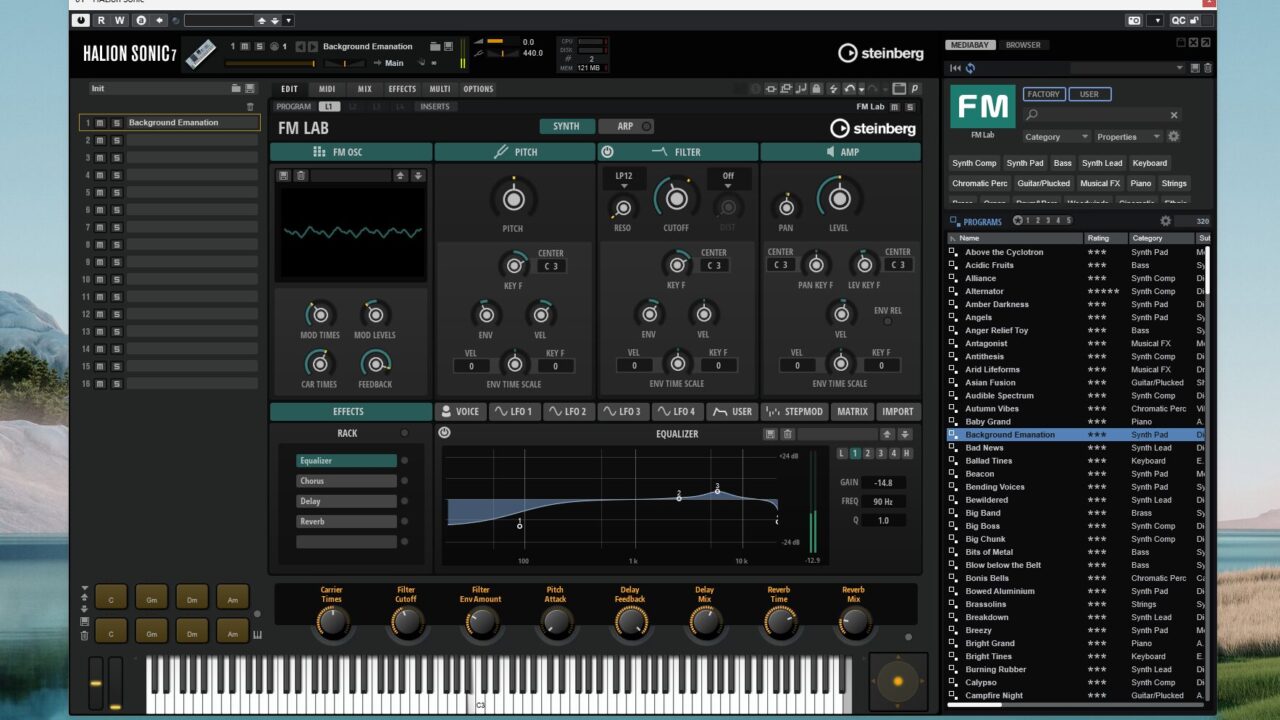This screenshot has width=1280, height=720.
Task: Toggle the Reverb effect on/off dot
Action: coord(404,521)
